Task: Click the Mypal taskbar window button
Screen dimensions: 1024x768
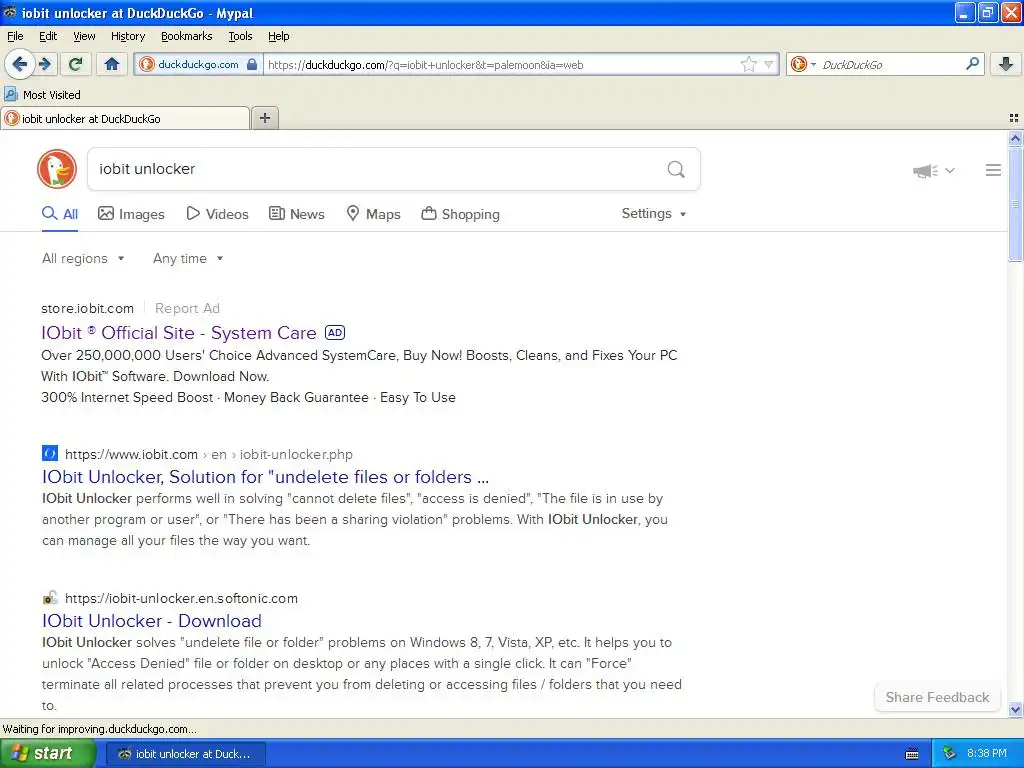Action: (185, 754)
